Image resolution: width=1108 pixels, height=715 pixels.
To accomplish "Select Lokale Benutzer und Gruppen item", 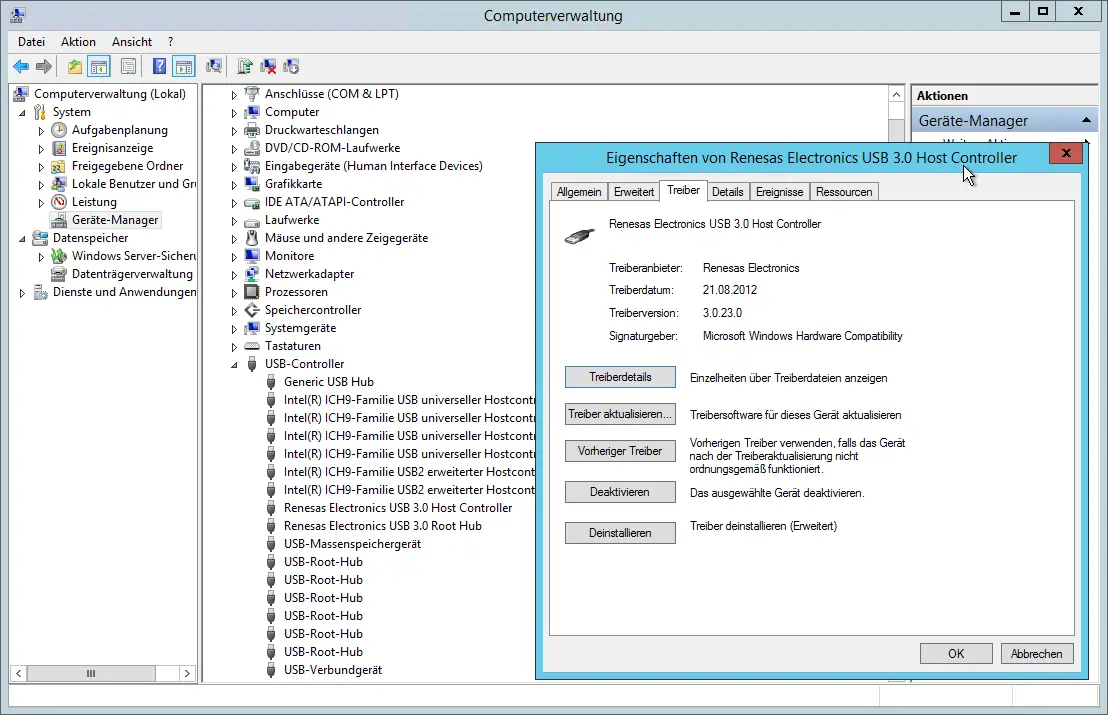I will [134, 184].
